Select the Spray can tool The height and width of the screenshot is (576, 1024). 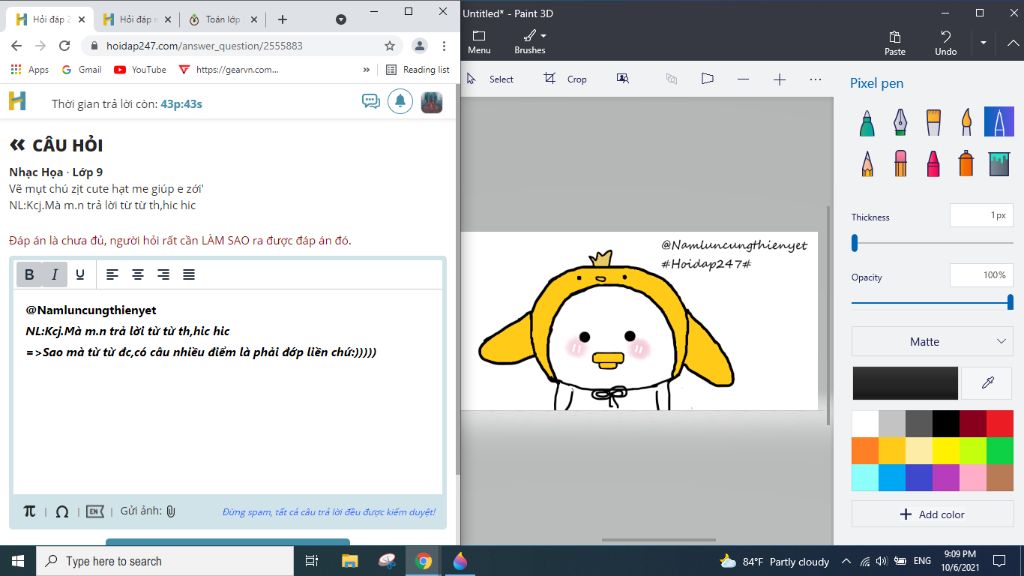(x=966, y=163)
